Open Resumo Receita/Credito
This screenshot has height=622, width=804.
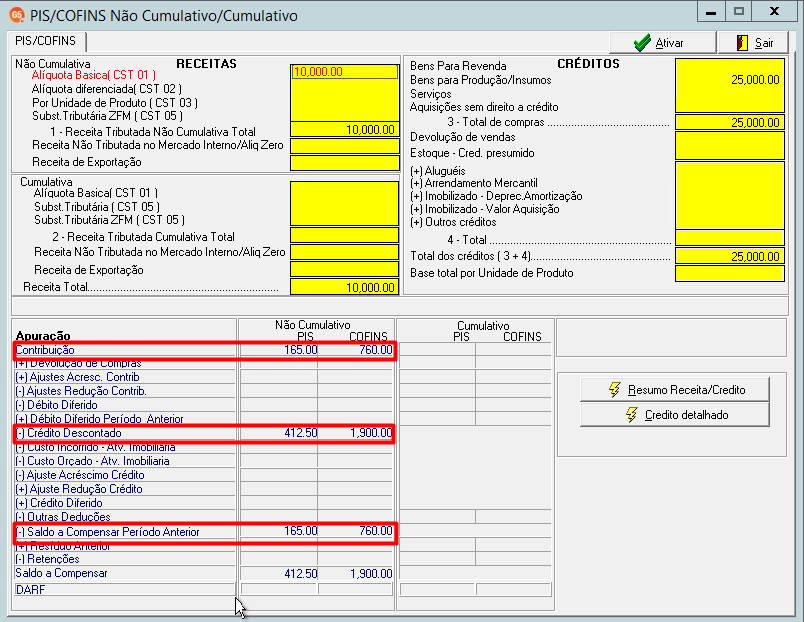(x=674, y=390)
